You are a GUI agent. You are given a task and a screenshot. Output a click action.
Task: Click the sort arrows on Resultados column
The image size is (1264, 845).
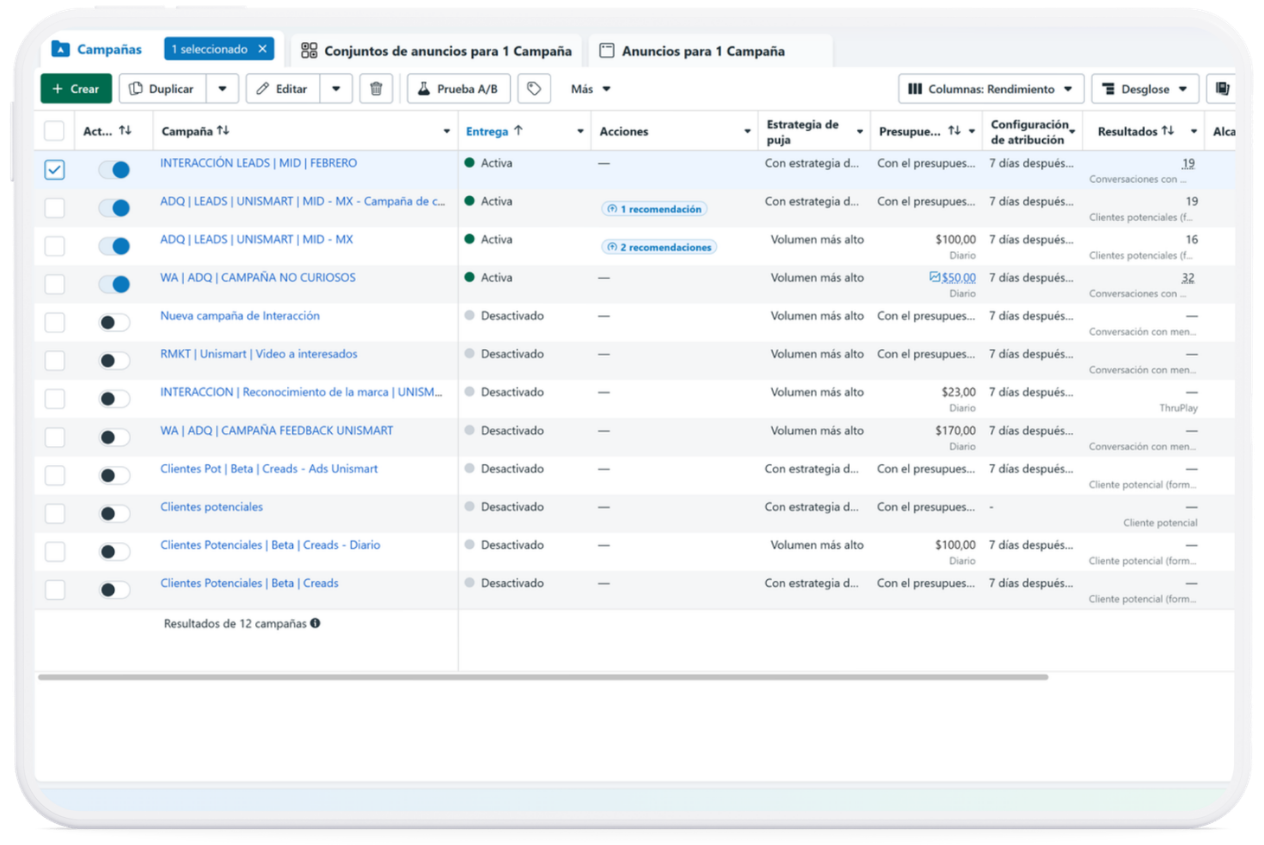1168,131
